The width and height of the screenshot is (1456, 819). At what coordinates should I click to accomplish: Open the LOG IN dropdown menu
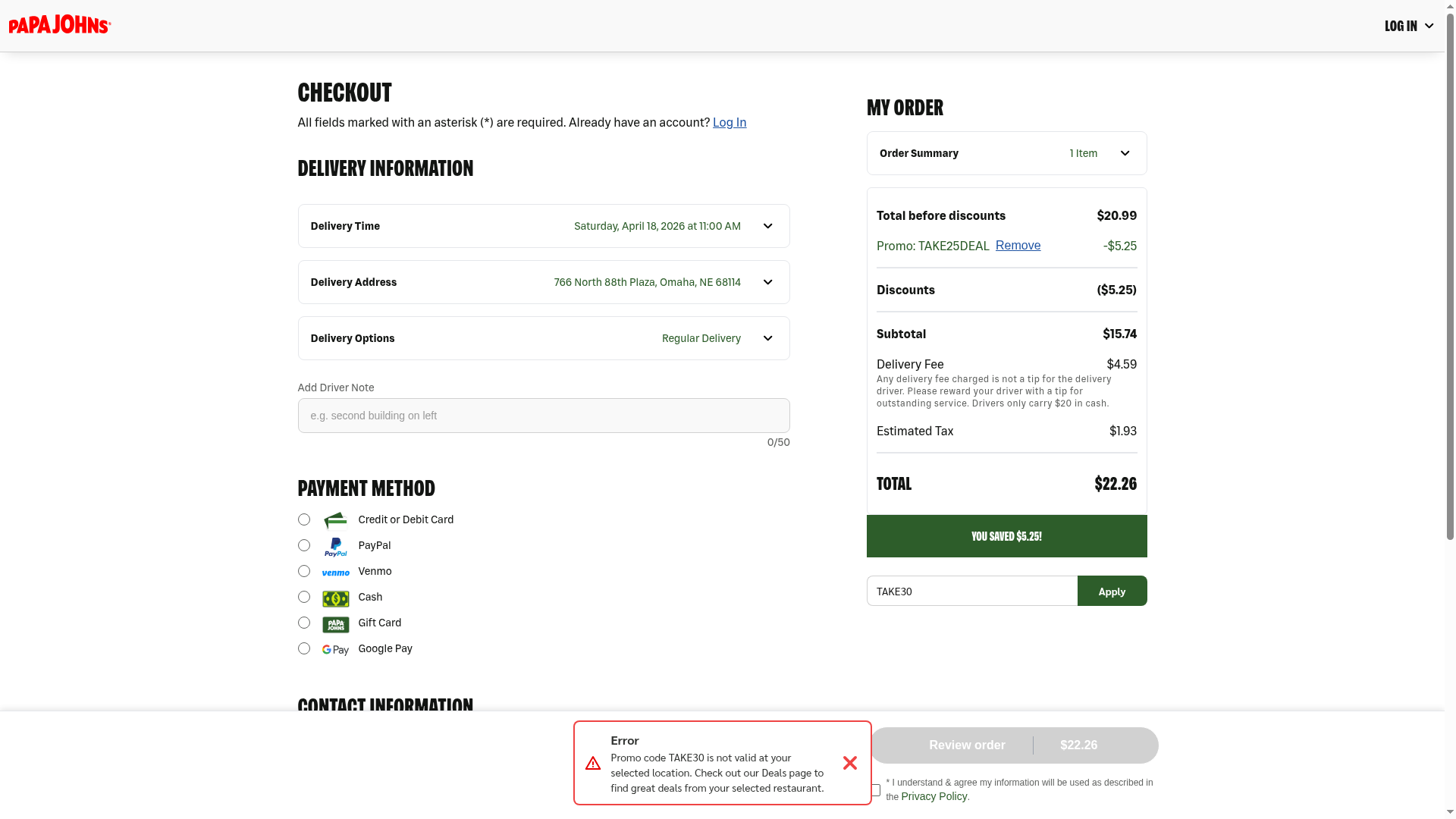[x=1409, y=26]
